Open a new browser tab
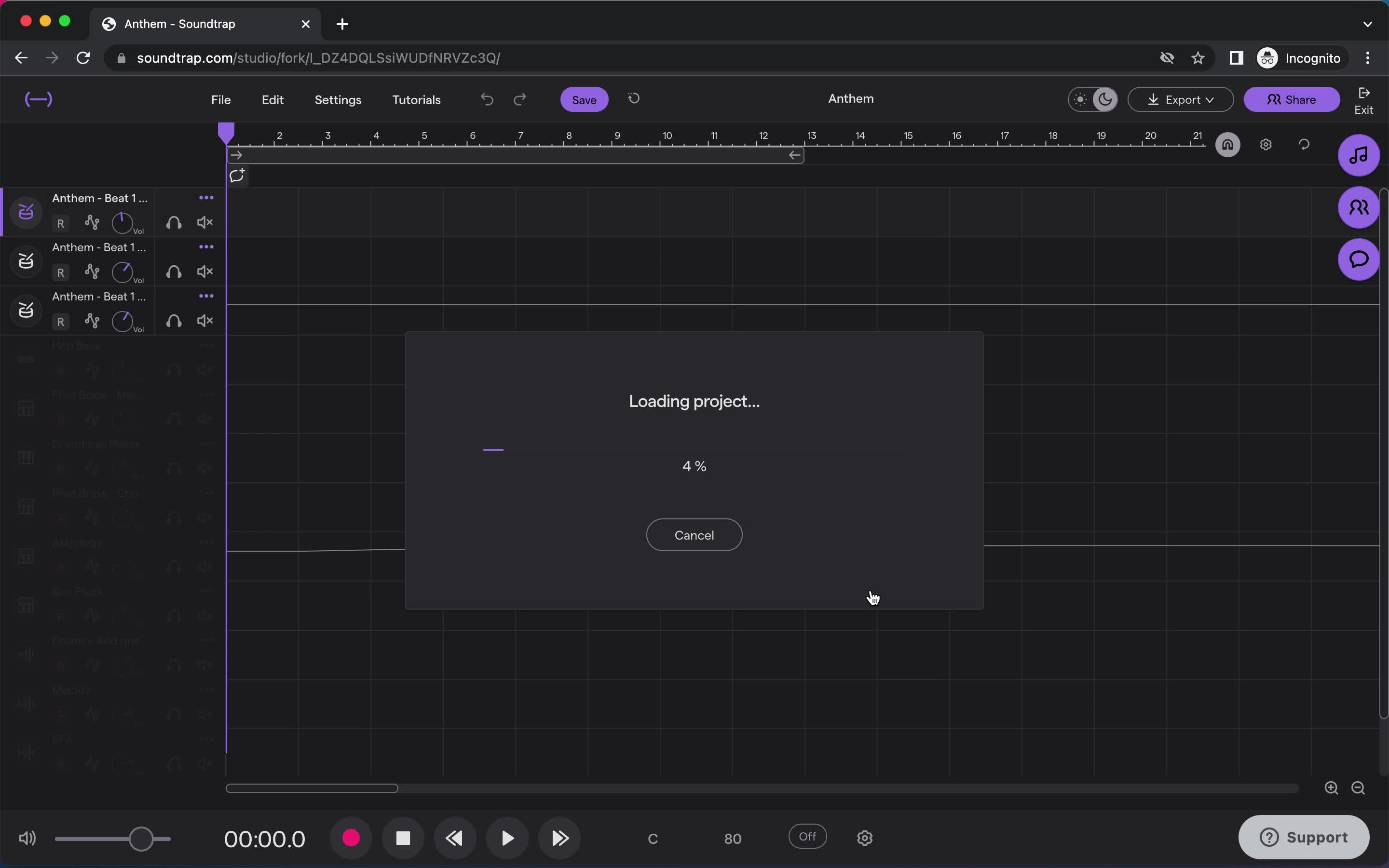This screenshot has width=1389, height=868. click(x=342, y=24)
